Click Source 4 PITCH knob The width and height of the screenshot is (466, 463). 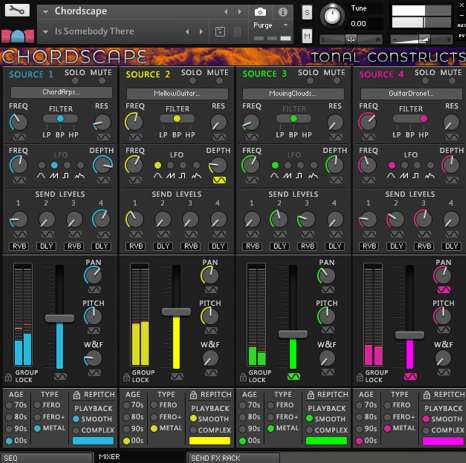pos(442,316)
